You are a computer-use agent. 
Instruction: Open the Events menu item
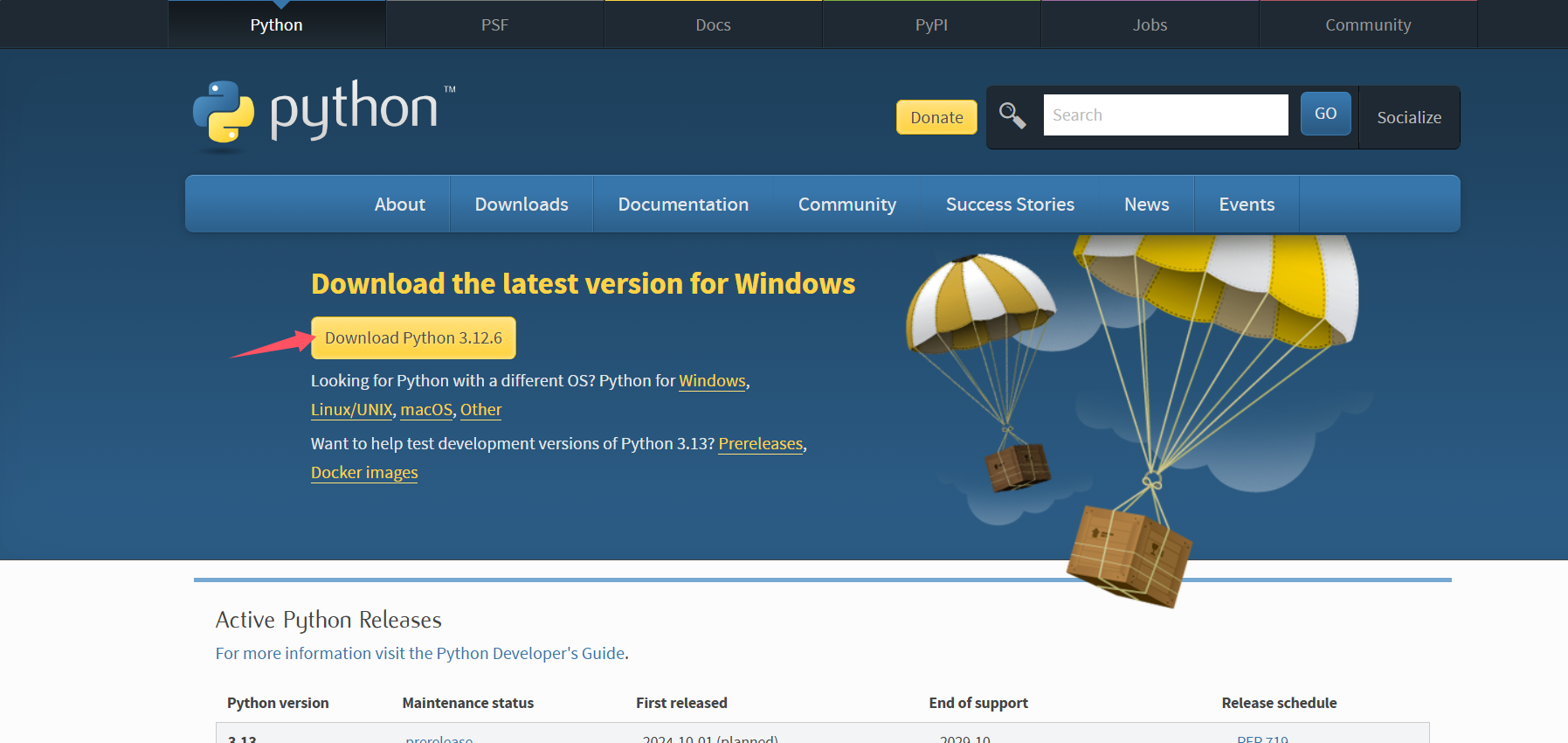point(1246,205)
